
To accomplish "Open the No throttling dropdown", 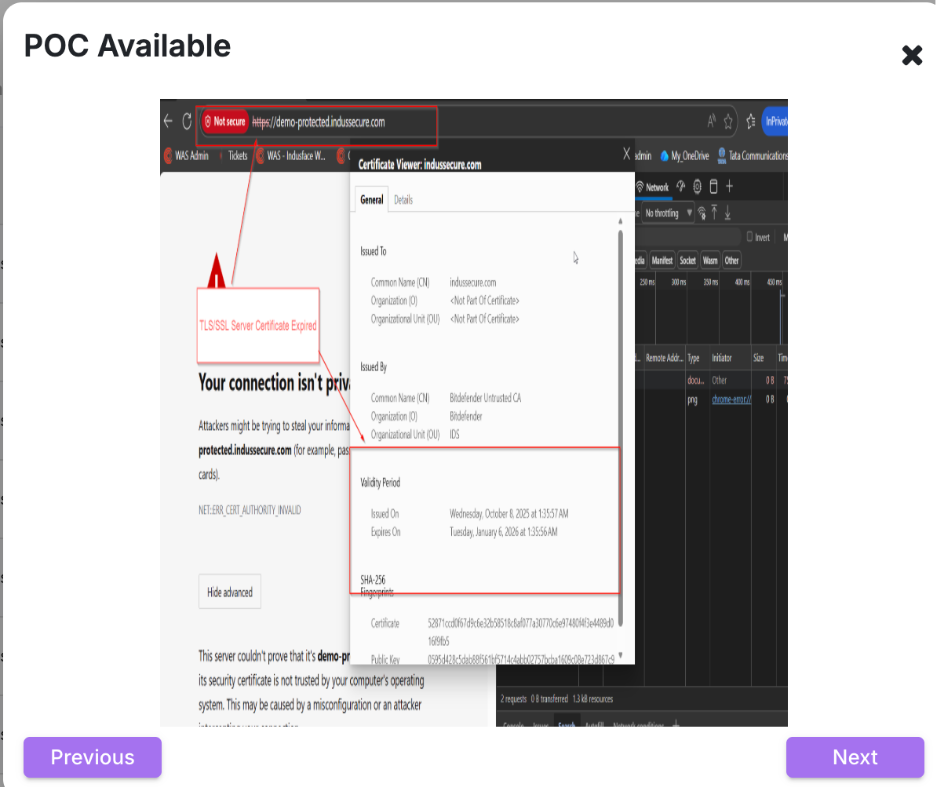I will point(668,213).
